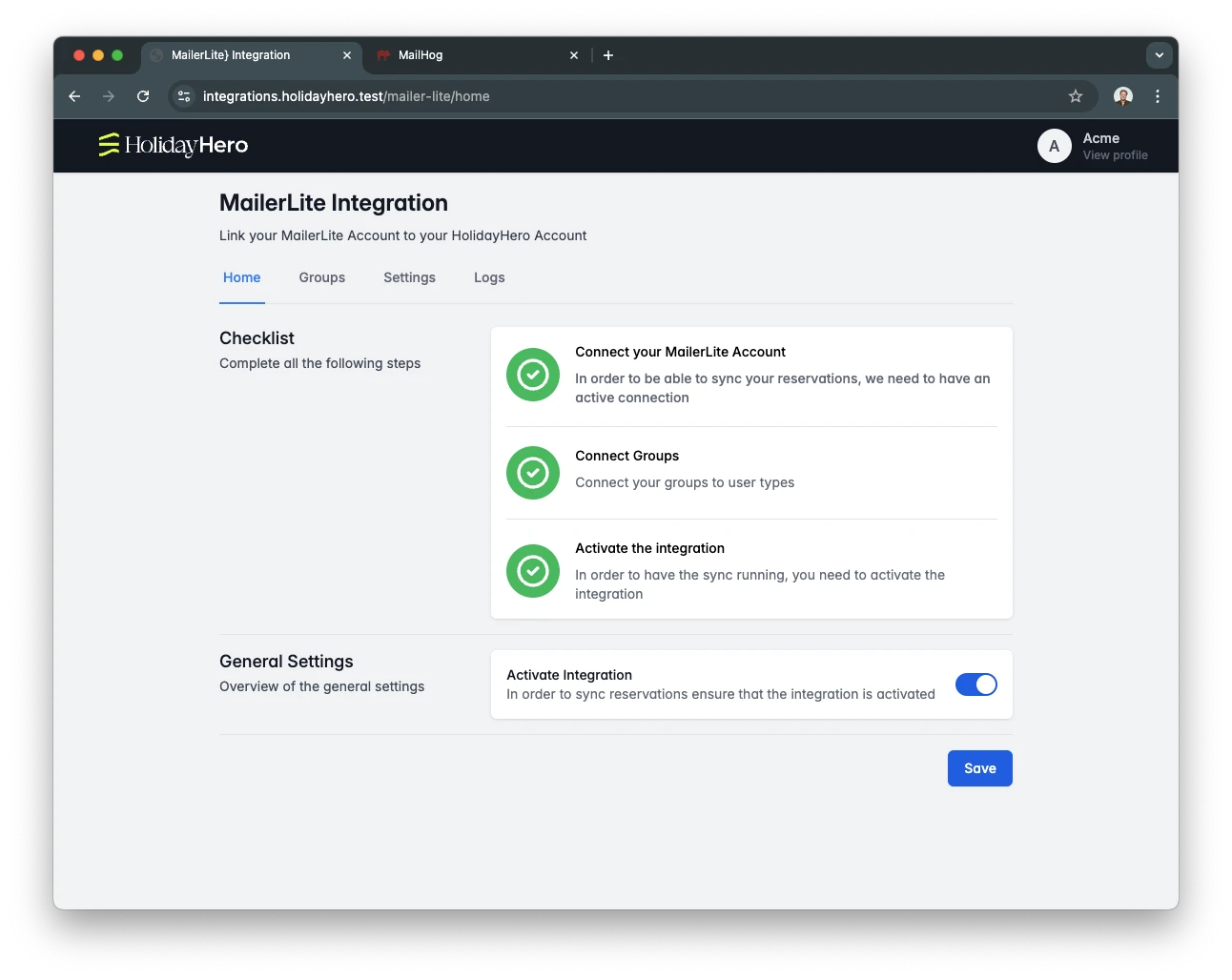View site information icon in address bar
The height and width of the screenshot is (980, 1232).
185,96
